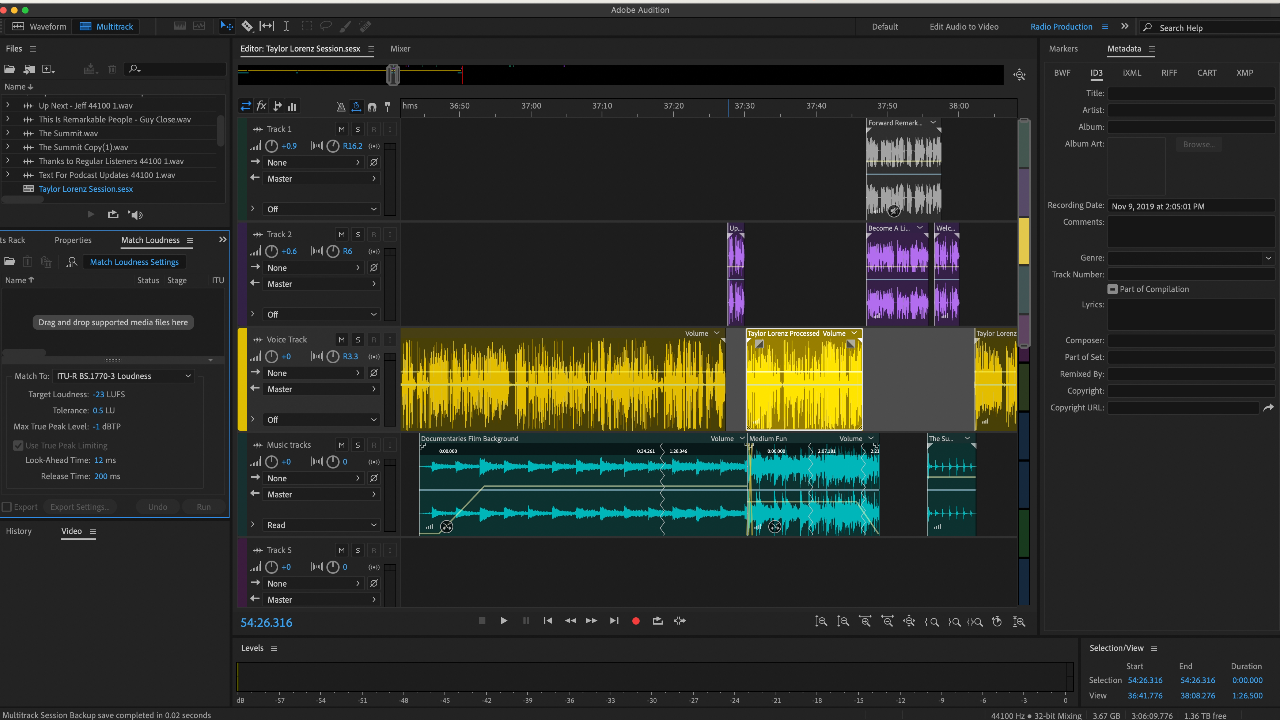The height and width of the screenshot is (720, 1280).
Task: Mute Track 1
Action: [341, 129]
